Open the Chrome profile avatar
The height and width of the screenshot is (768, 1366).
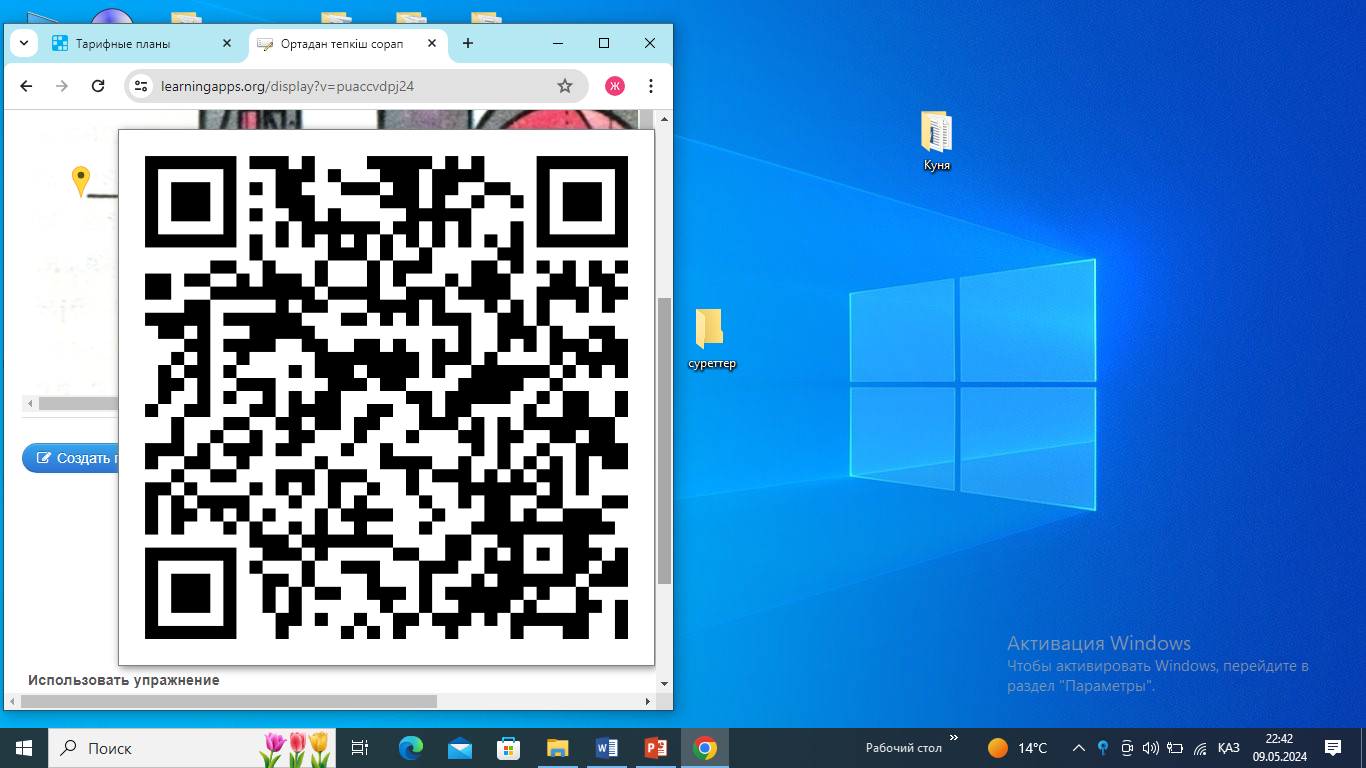pos(615,86)
